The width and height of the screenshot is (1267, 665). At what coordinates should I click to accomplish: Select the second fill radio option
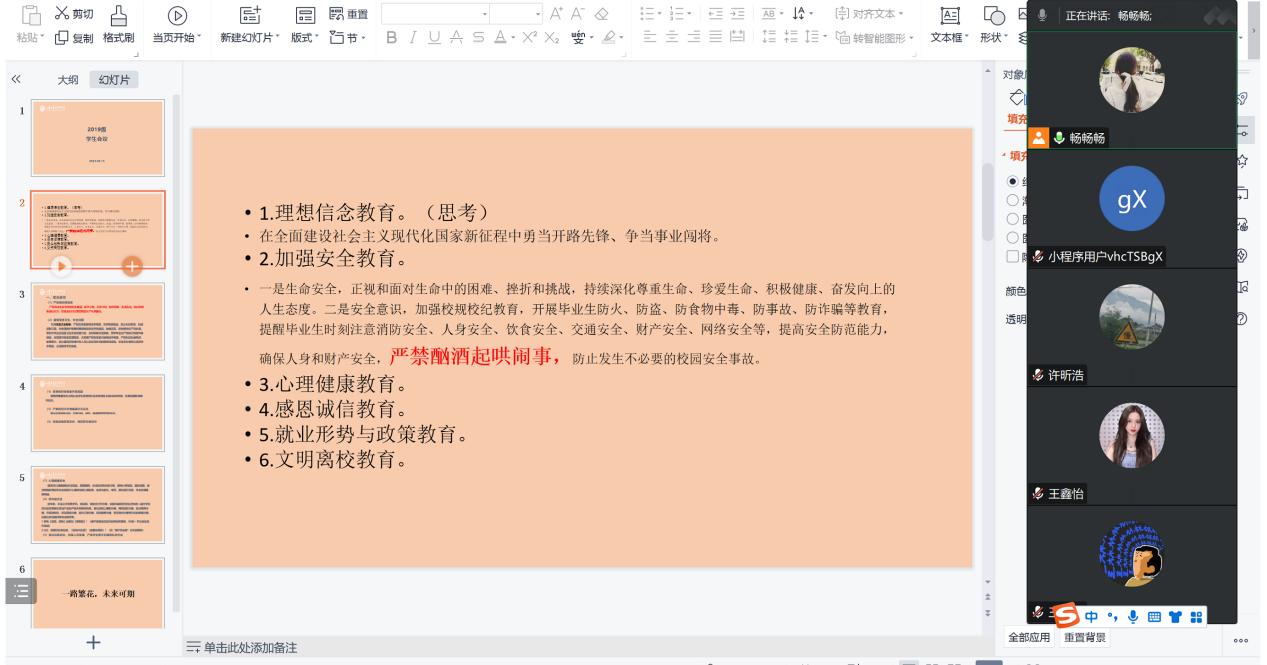1012,200
